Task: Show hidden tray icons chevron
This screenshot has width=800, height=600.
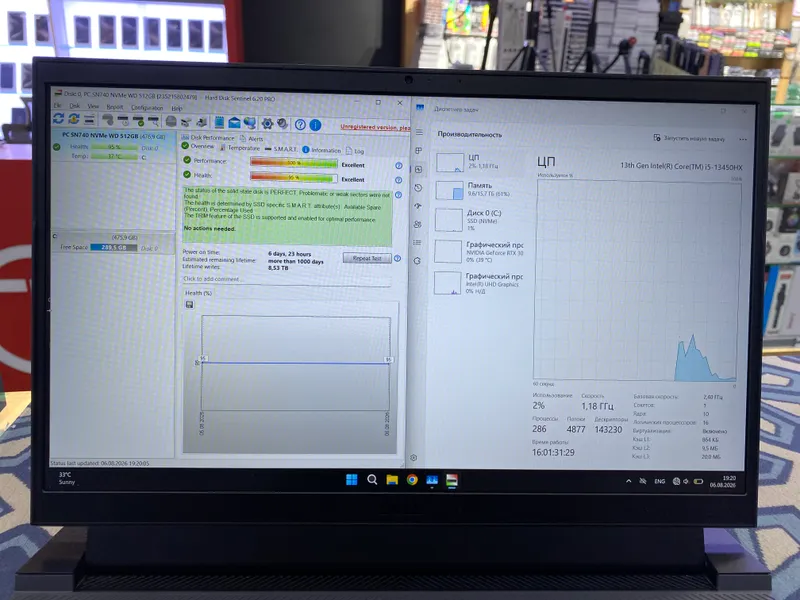Action: [629, 481]
